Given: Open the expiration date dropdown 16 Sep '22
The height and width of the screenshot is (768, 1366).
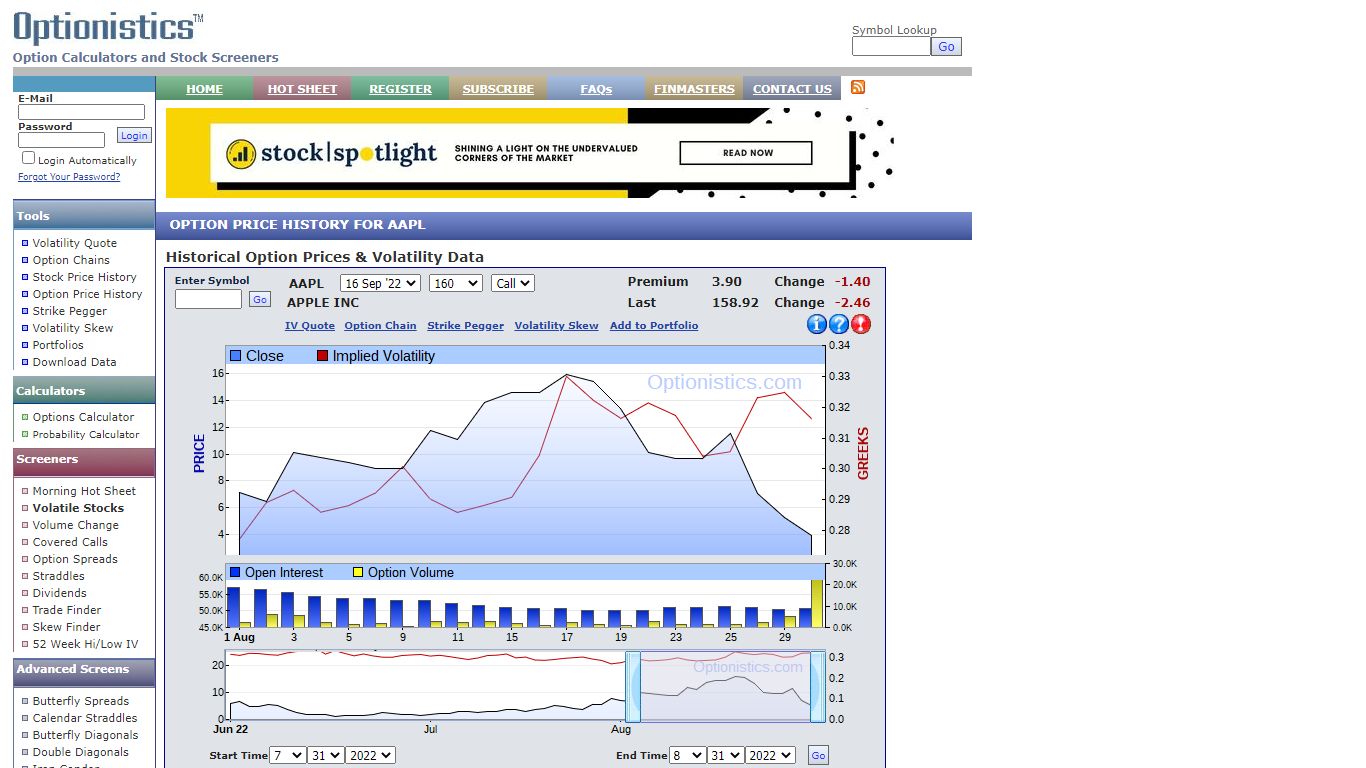Looking at the screenshot, I should click(x=380, y=283).
